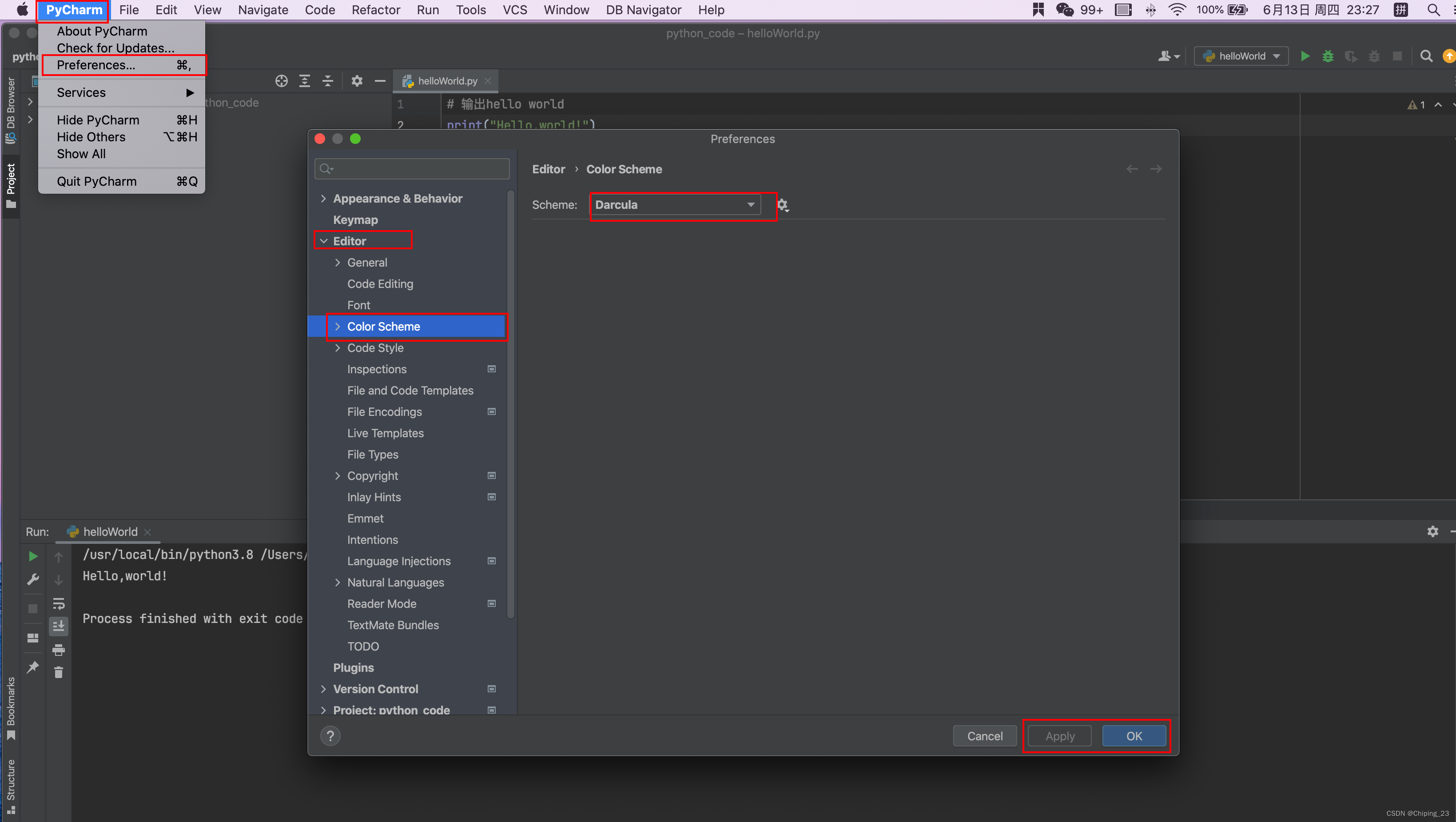Close the helloWorld.py editor tab

pos(488,81)
